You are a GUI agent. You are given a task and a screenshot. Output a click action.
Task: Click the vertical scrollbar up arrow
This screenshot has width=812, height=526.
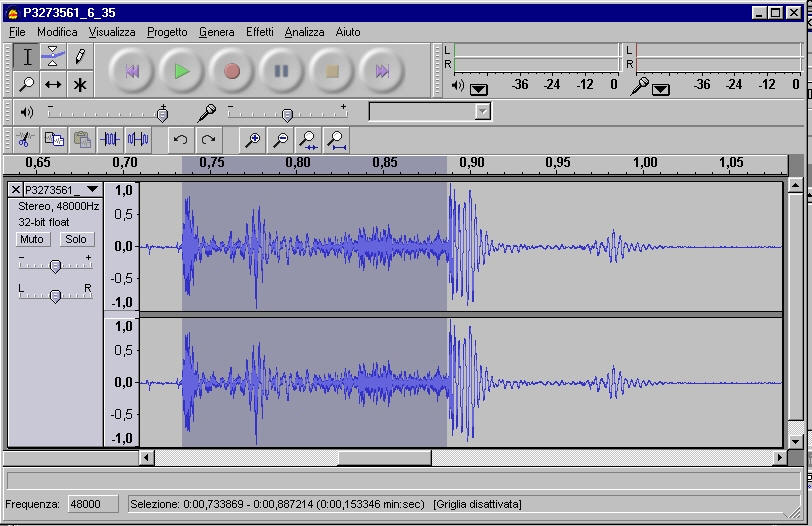(x=796, y=185)
